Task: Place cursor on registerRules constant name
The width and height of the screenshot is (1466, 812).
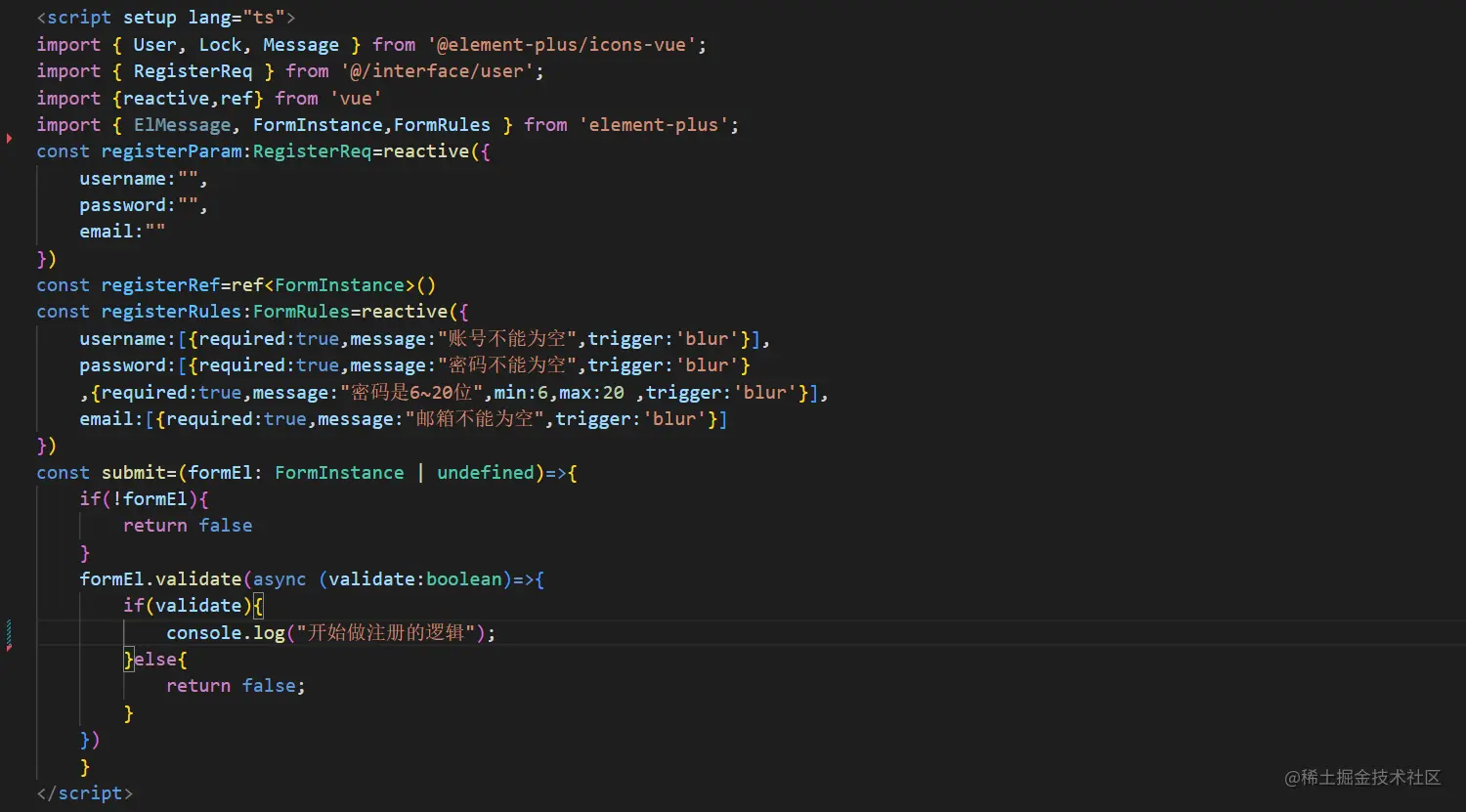Action: 171,312
